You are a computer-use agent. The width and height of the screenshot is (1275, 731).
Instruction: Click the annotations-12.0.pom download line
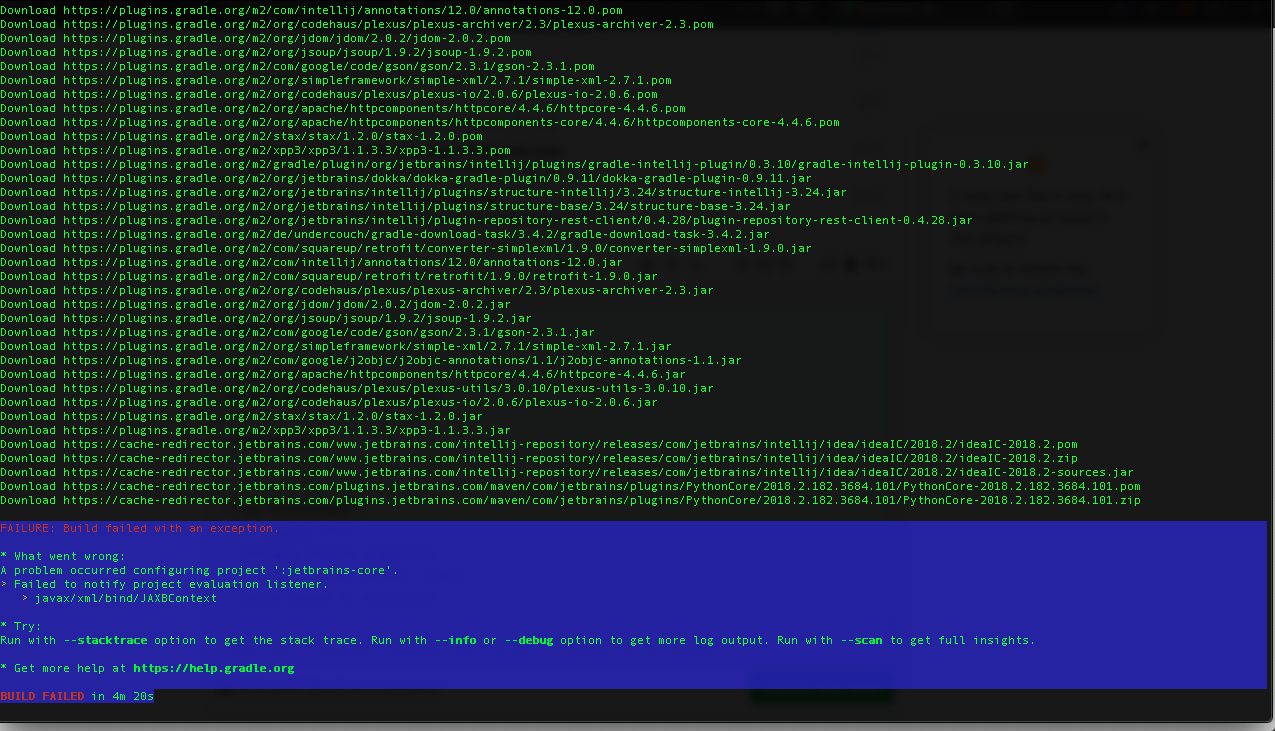(x=311, y=10)
